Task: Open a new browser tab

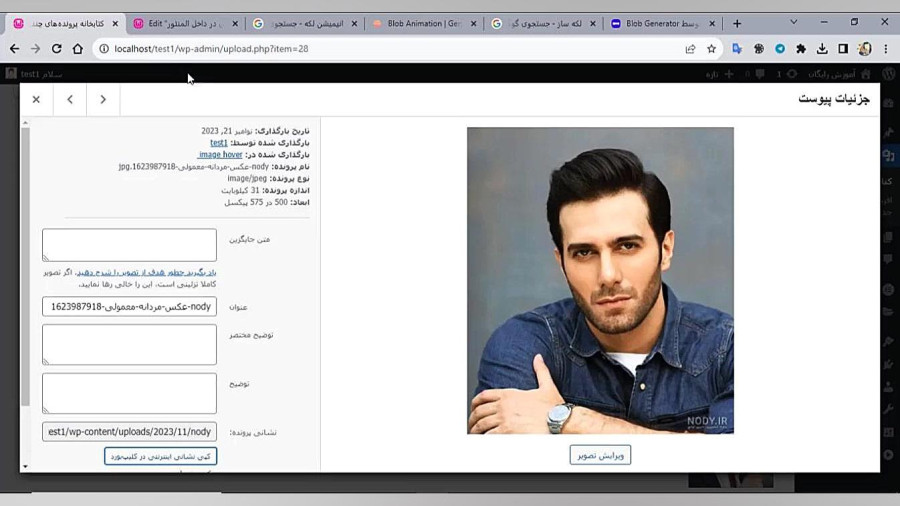Action: pyautogui.click(x=737, y=24)
